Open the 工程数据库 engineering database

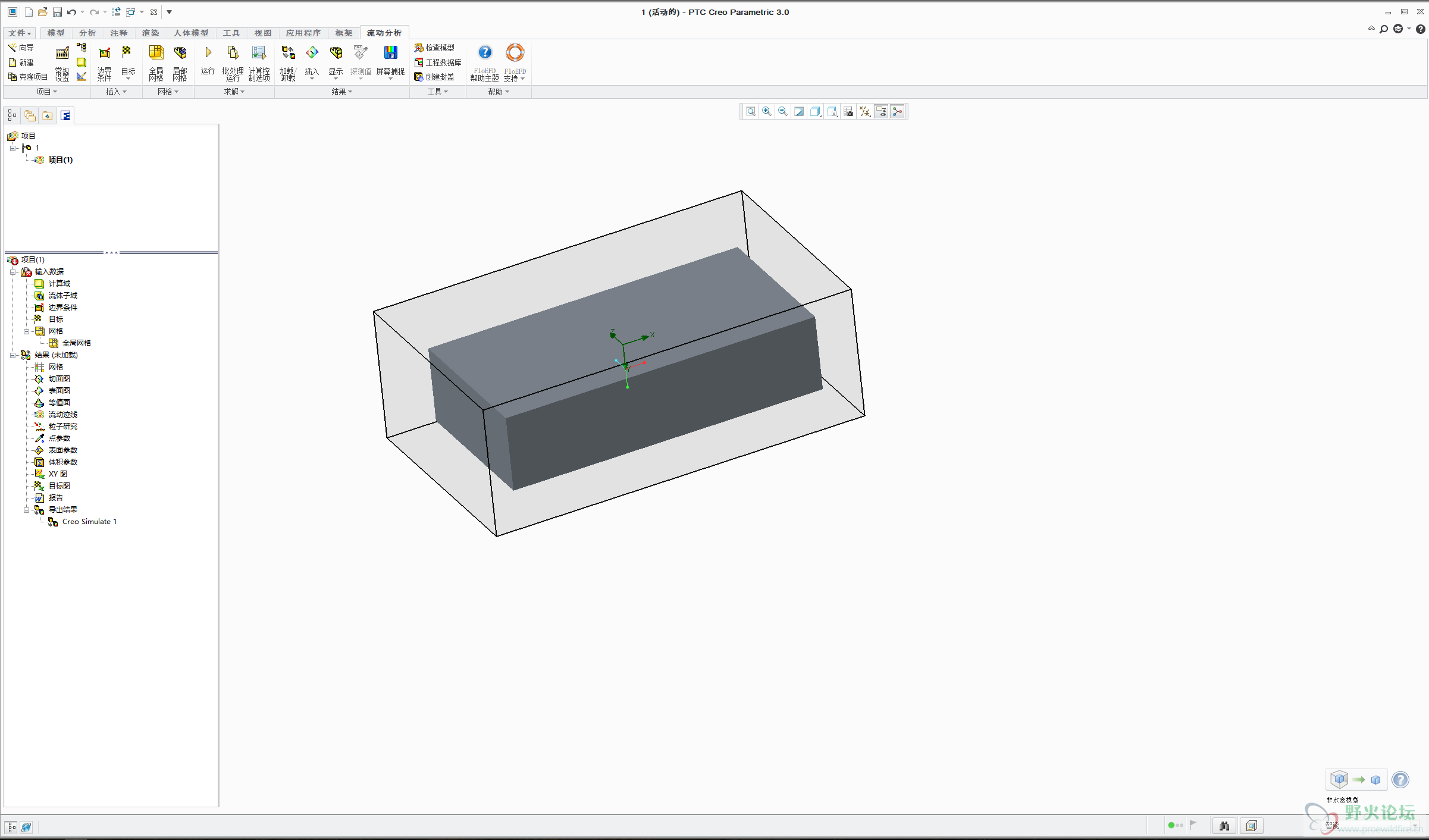pyautogui.click(x=438, y=62)
